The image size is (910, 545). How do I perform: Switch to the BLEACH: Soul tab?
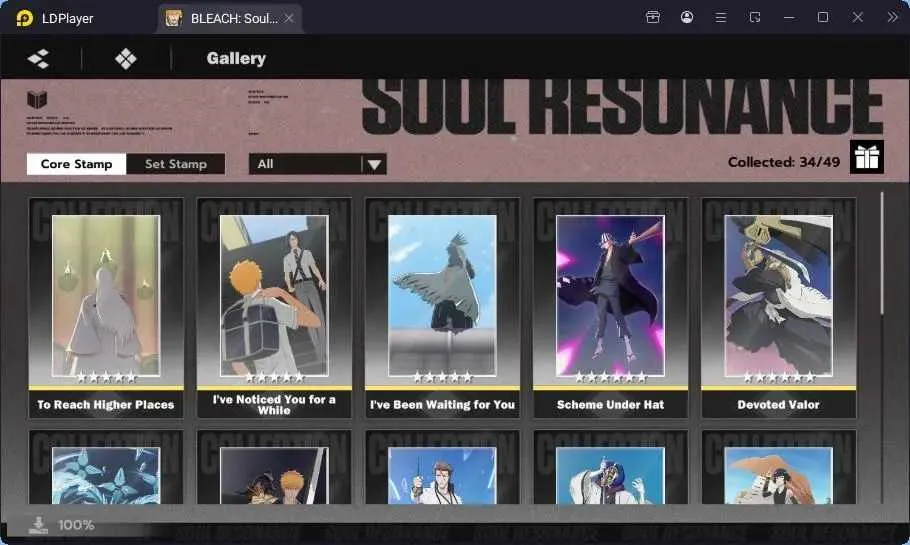tap(230, 19)
